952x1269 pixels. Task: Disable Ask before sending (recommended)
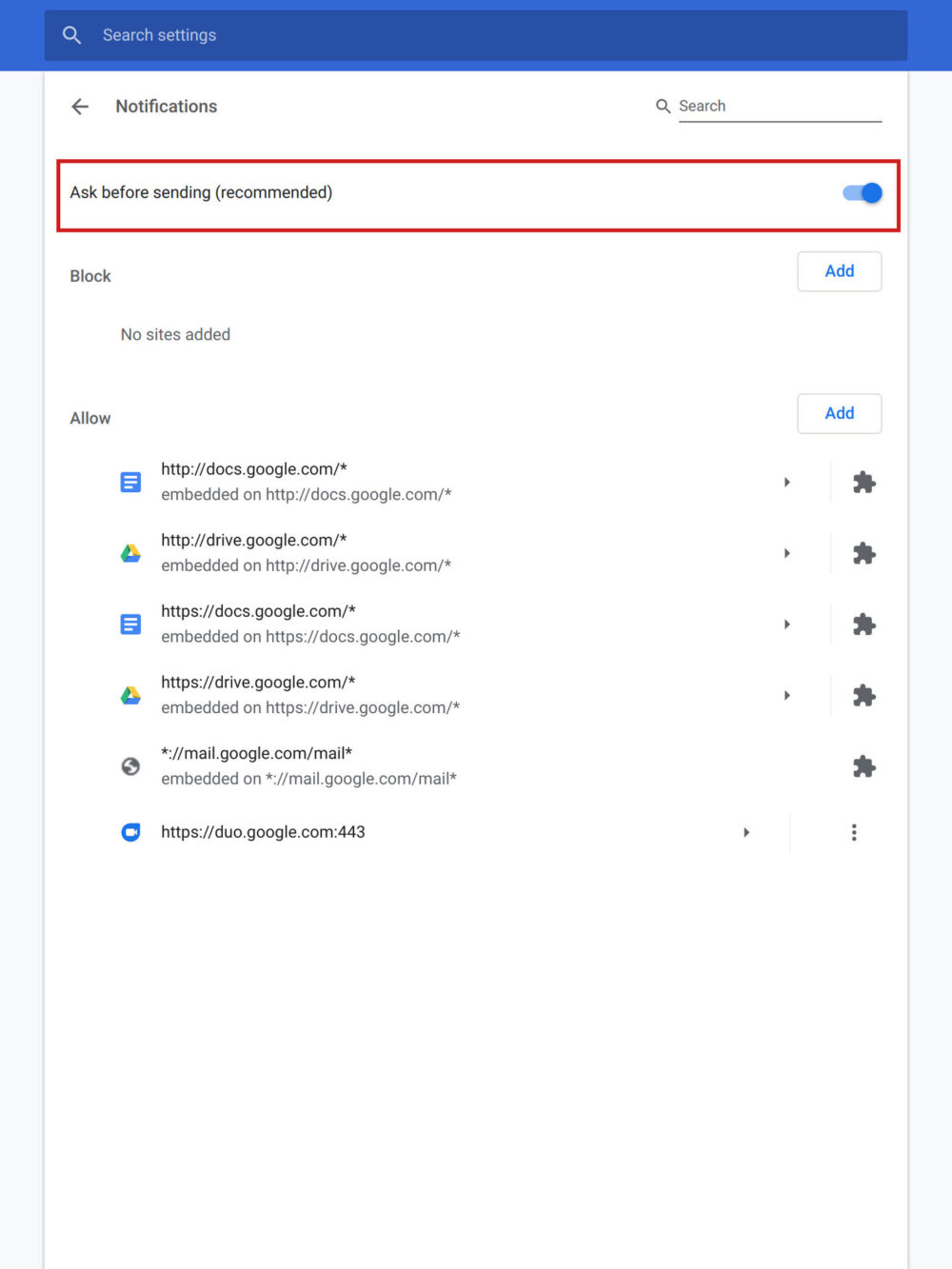[x=861, y=192]
